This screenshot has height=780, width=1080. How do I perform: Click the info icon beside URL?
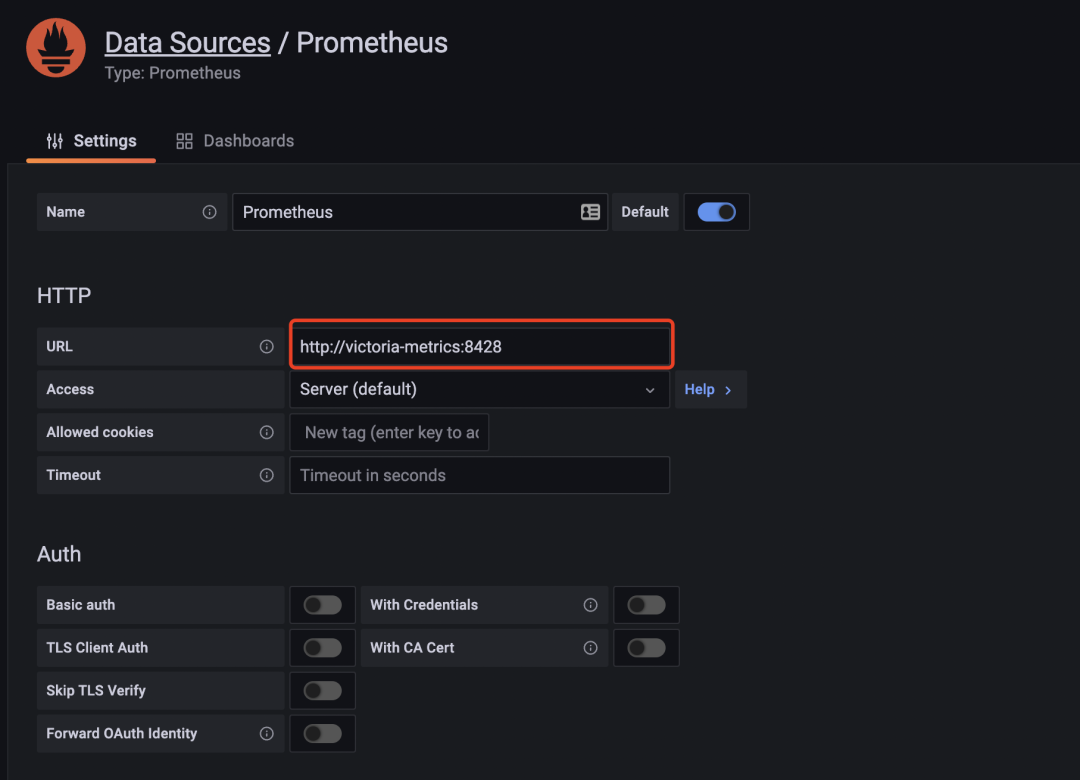[x=266, y=347]
